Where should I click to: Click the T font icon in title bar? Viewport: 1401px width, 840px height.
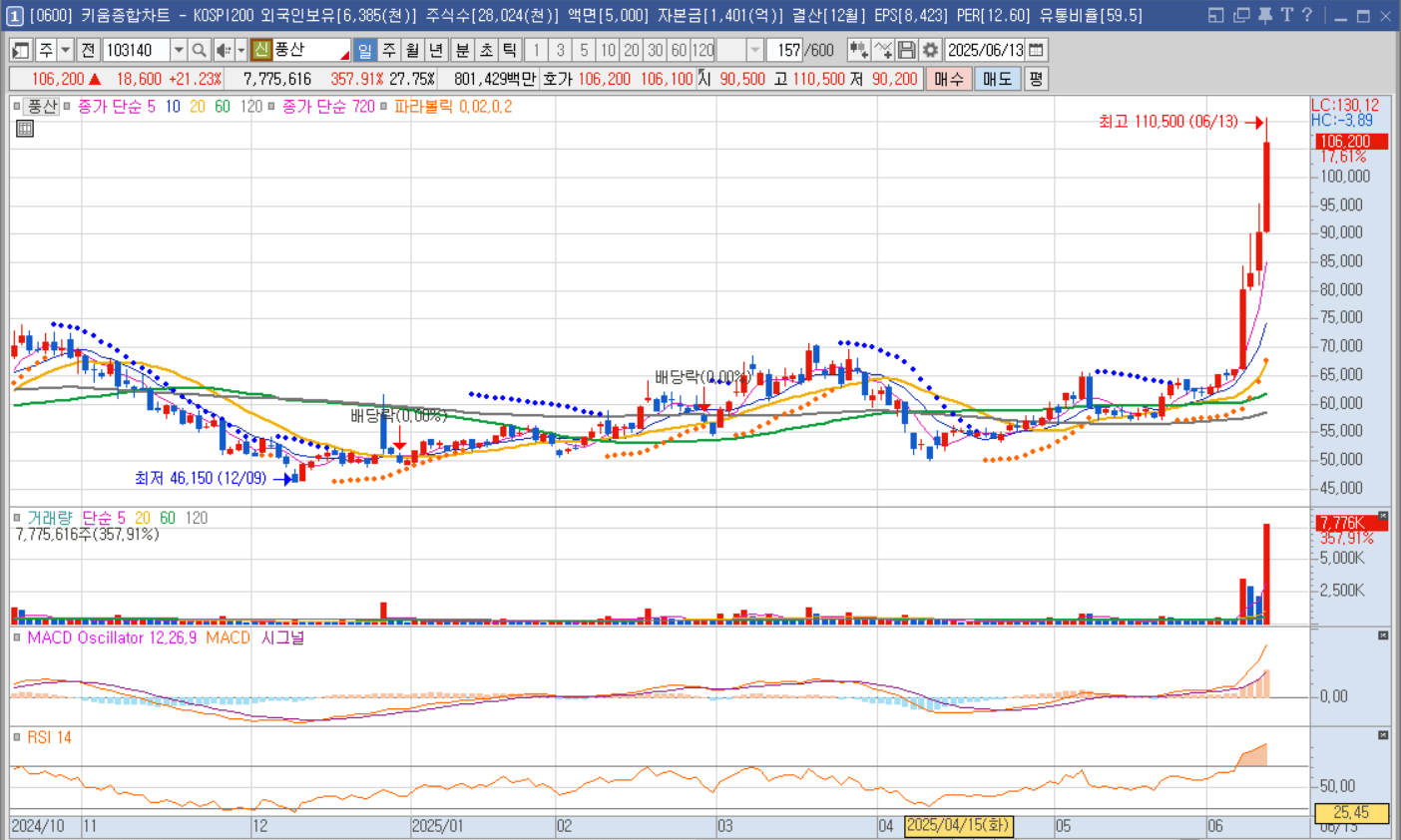(1286, 15)
